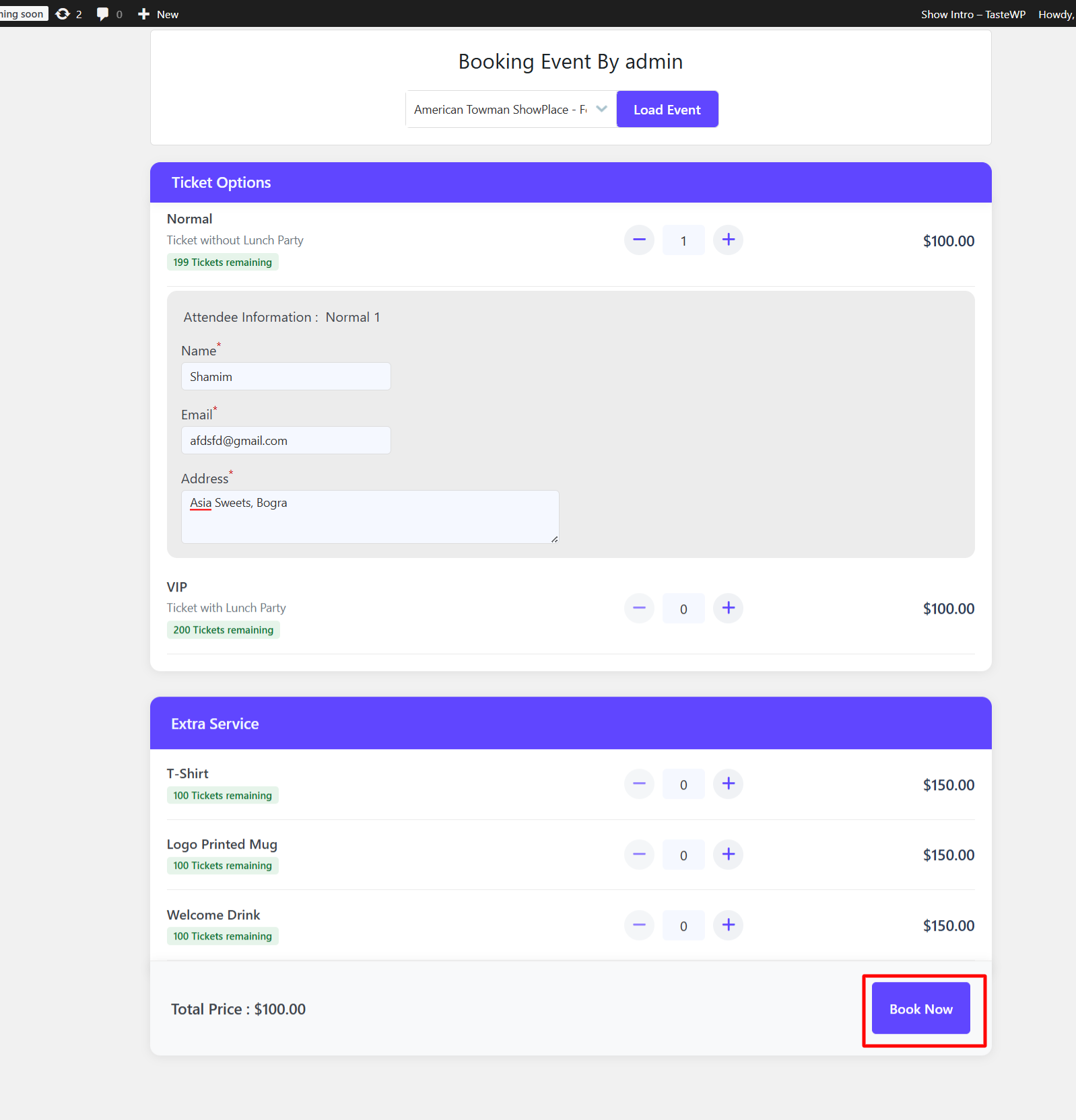Open the New content menu
The image size is (1076, 1120).
pyautogui.click(x=158, y=14)
